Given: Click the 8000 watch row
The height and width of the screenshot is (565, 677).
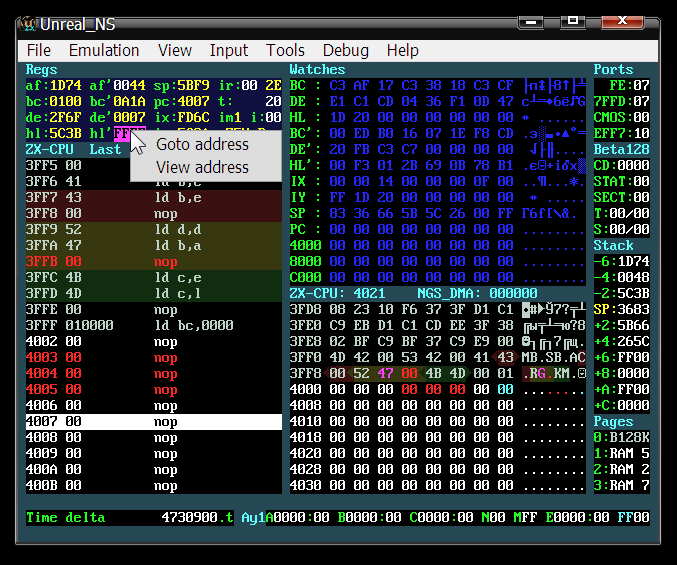Looking at the screenshot, I should [x=437, y=262].
